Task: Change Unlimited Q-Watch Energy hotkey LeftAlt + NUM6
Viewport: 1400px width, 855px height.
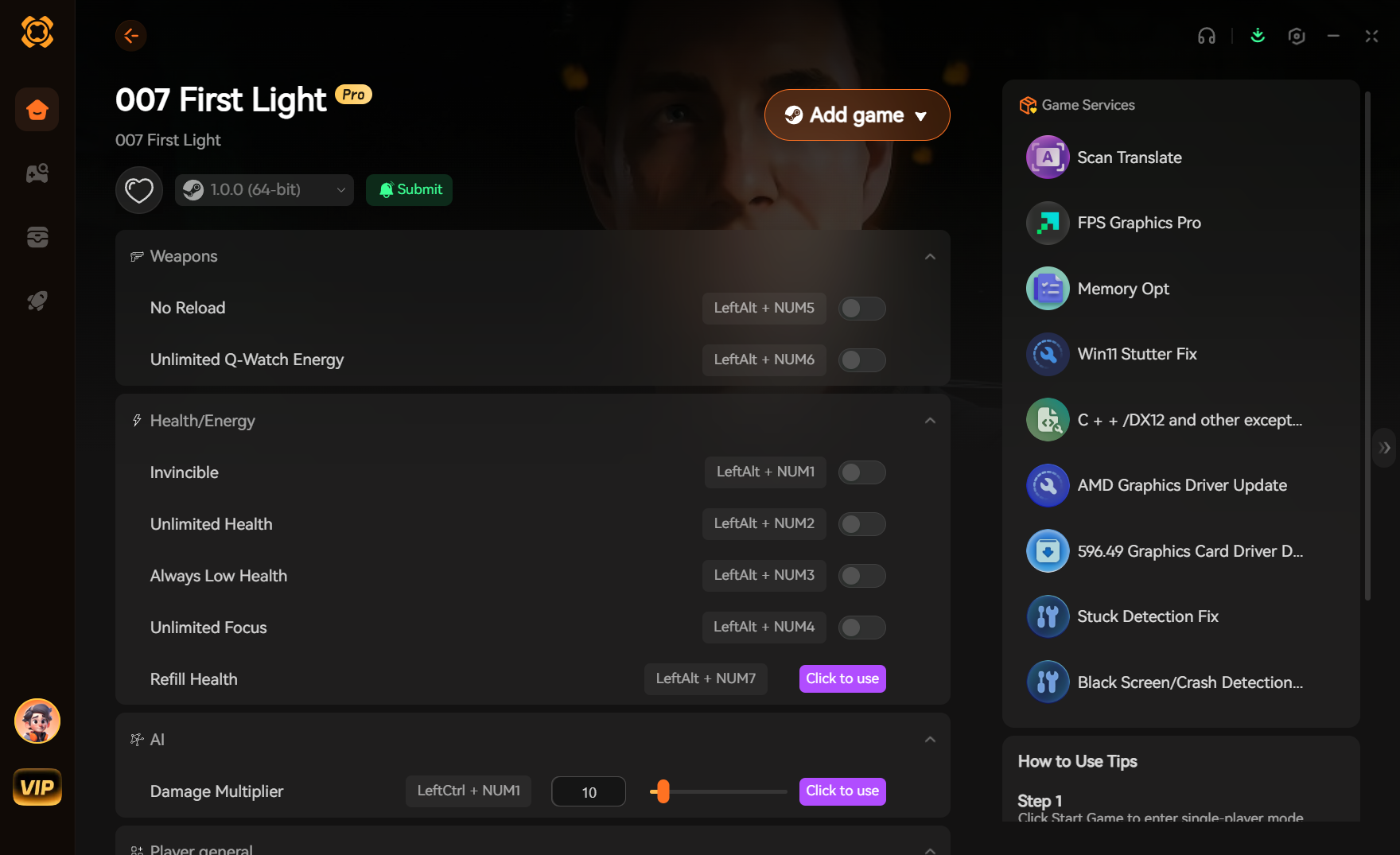Action: pyautogui.click(x=764, y=360)
